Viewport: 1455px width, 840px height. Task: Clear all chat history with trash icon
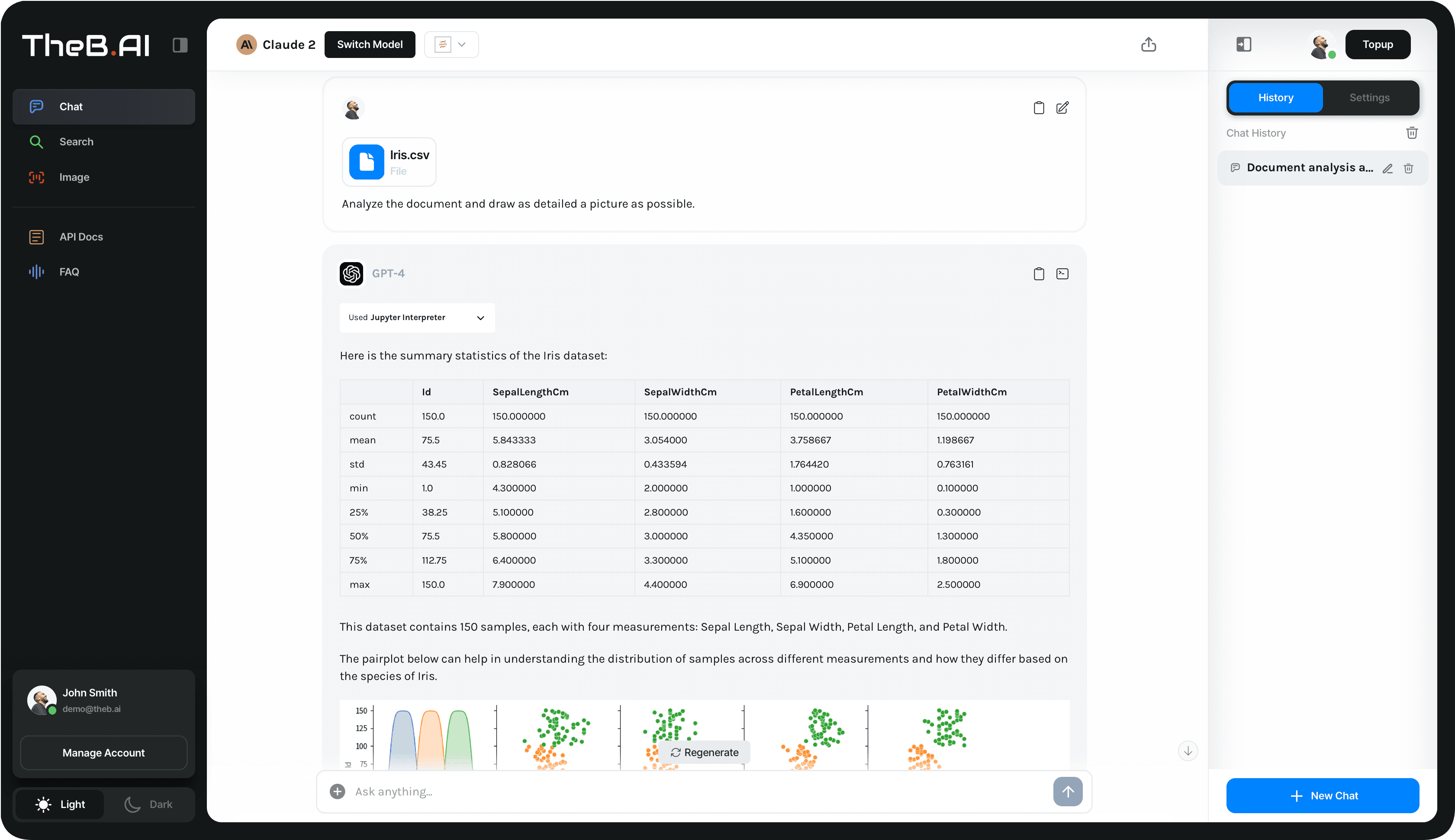(1412, 133)
